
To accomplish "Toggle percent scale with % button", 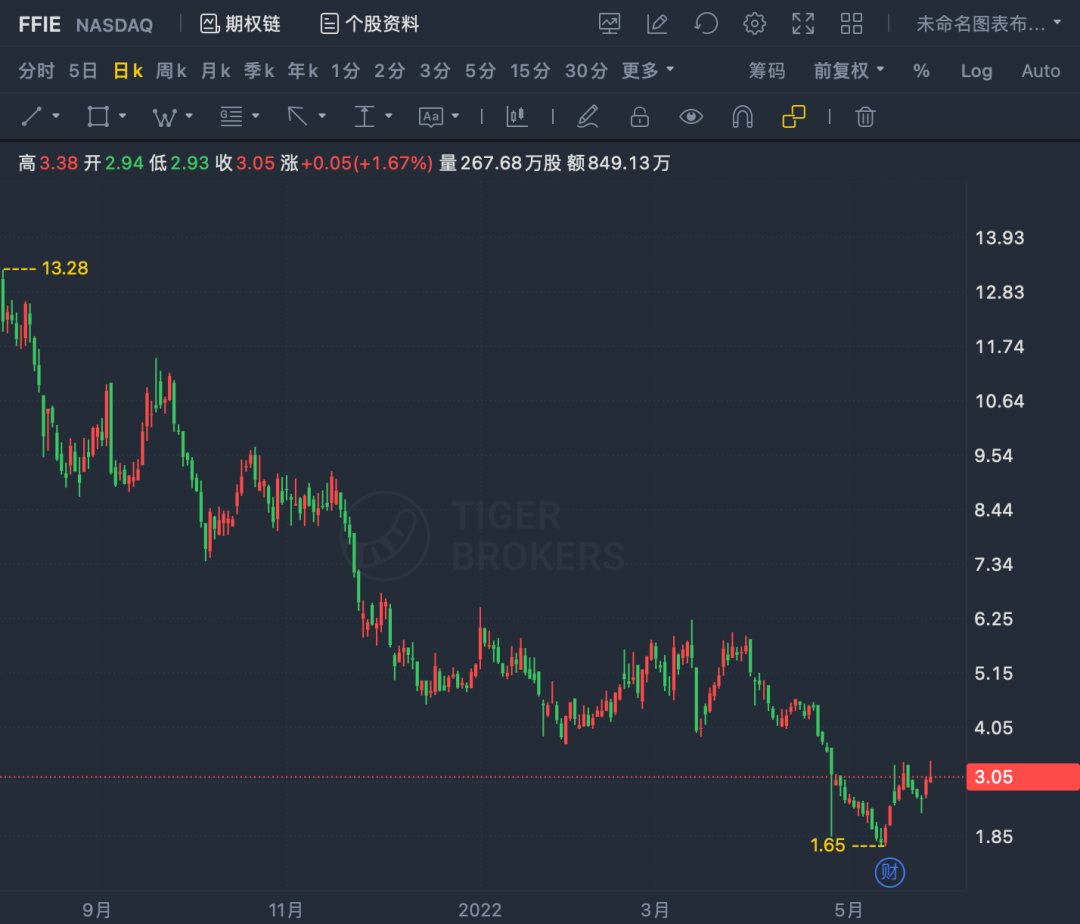I will (921, 70).
